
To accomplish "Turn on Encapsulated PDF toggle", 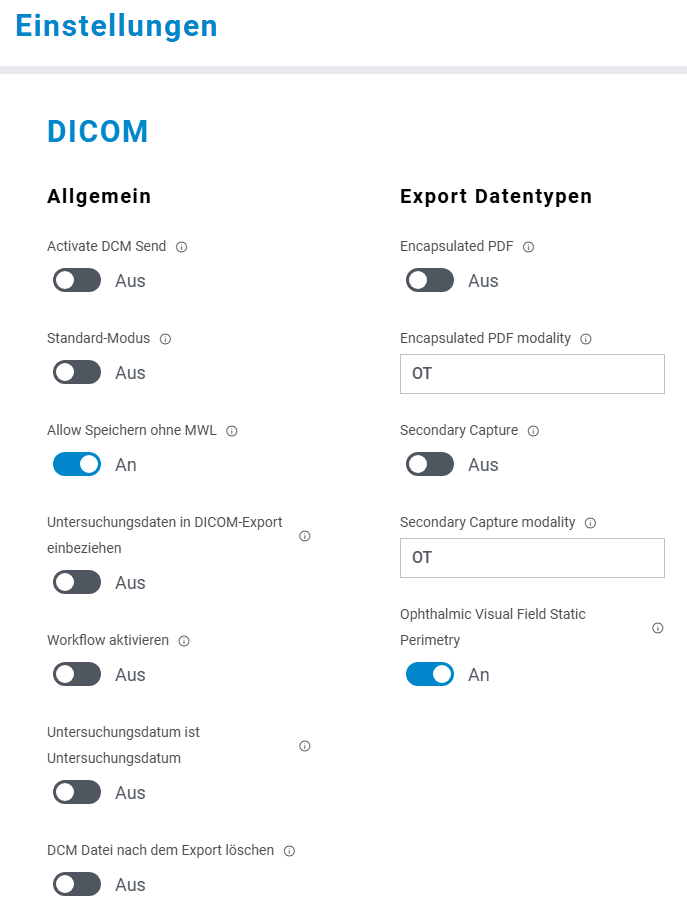I will (430, 281).
